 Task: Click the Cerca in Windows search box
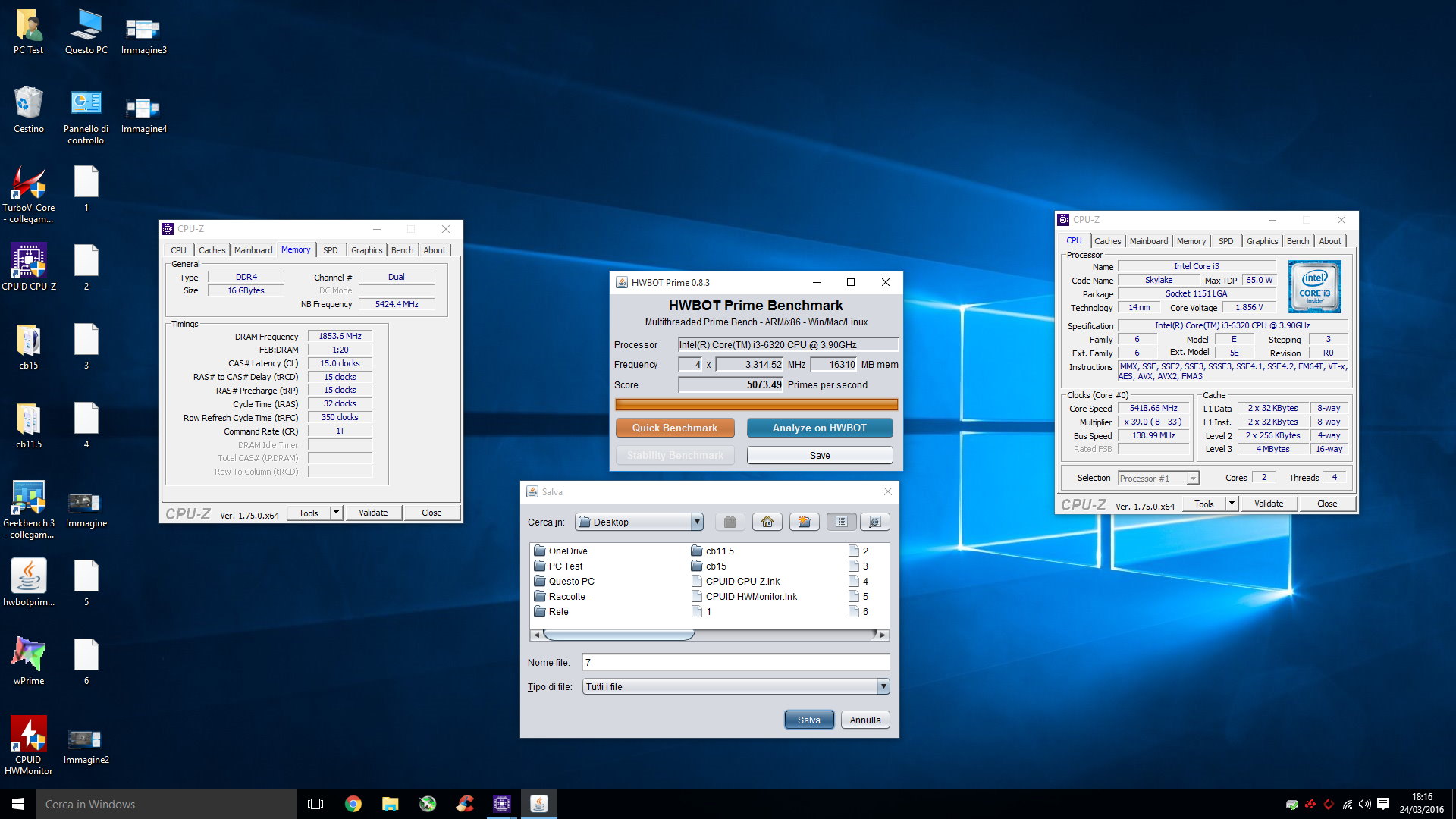(x=167, y=804)
